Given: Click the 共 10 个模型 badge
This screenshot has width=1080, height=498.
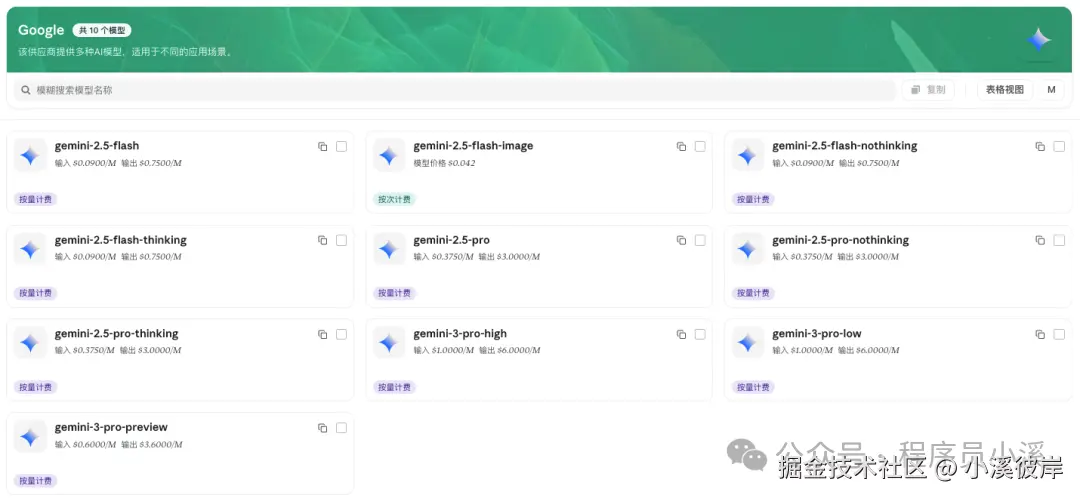Looking at the screenshot, I should [102, 30].
